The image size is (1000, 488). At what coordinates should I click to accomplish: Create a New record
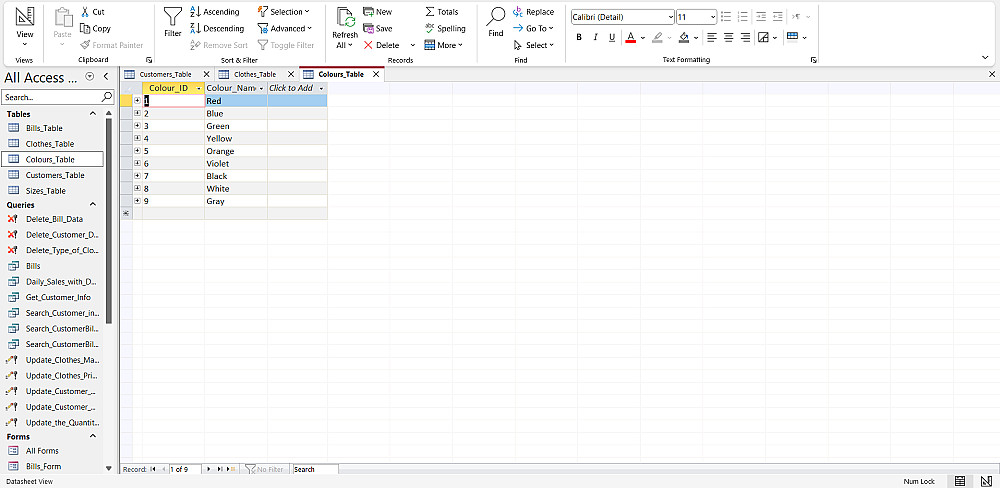tap(378, 12)
